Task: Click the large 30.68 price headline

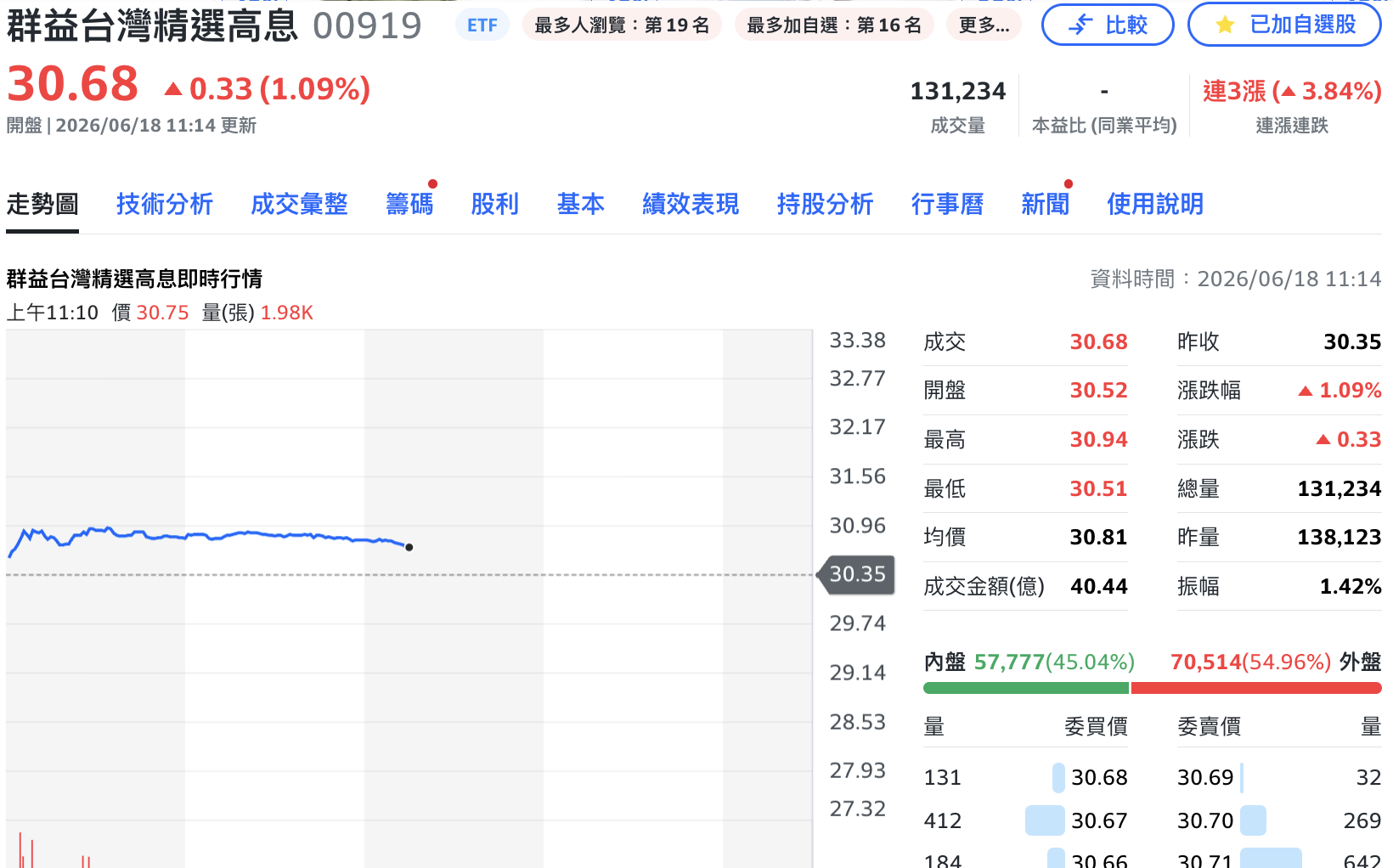Action: pyautogui.click(x=72, y=84)
